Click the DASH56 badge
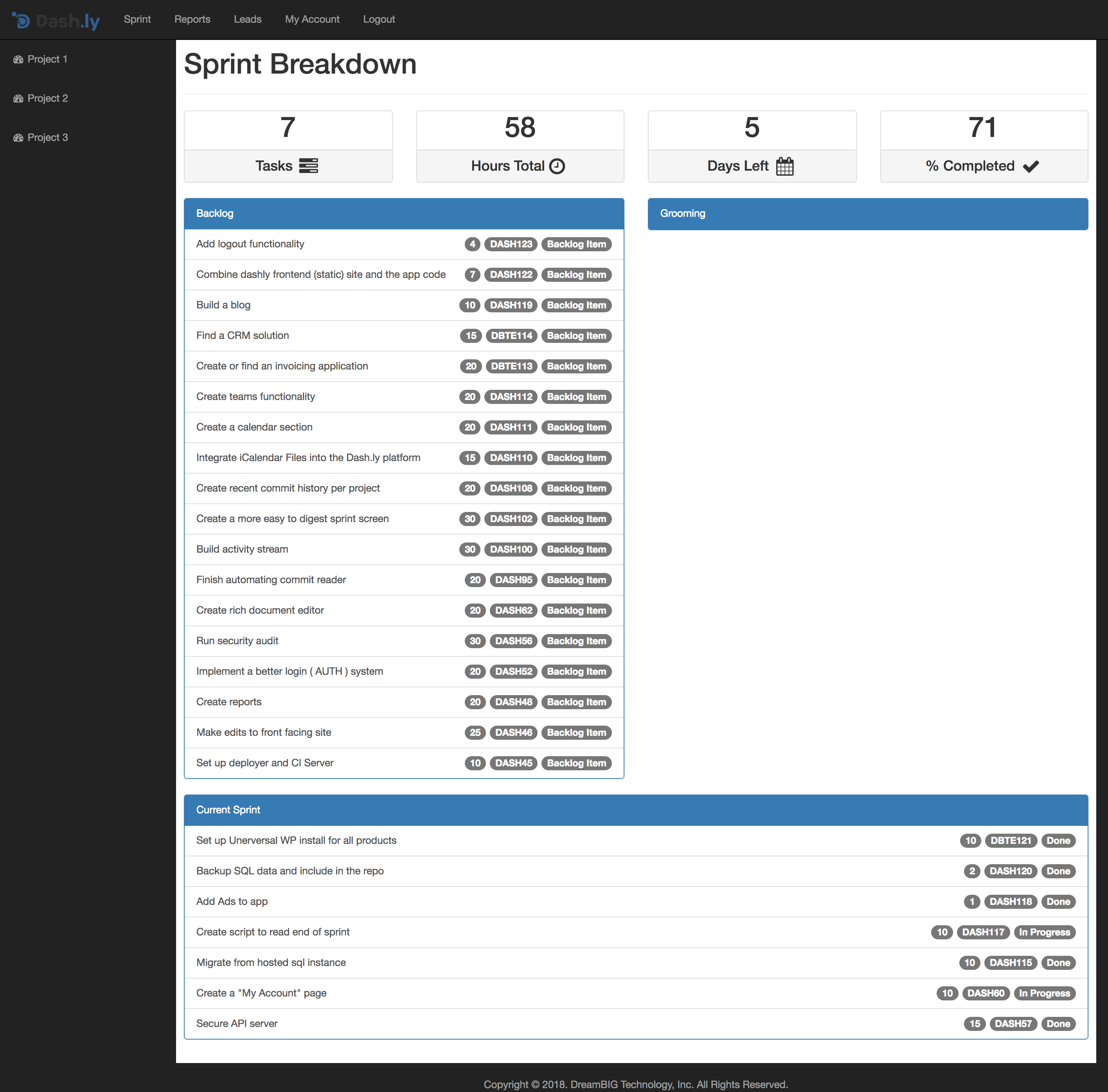 coord(514,641)
